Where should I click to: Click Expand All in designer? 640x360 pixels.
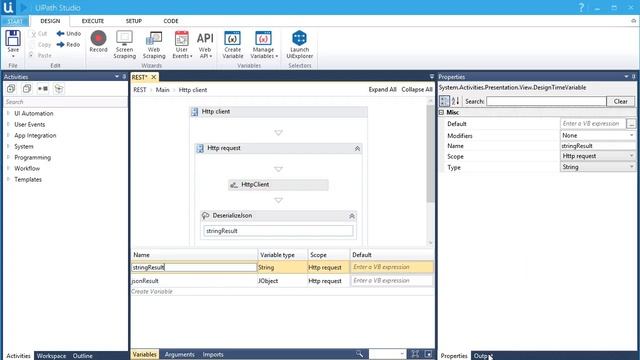[x=382, y=89]
